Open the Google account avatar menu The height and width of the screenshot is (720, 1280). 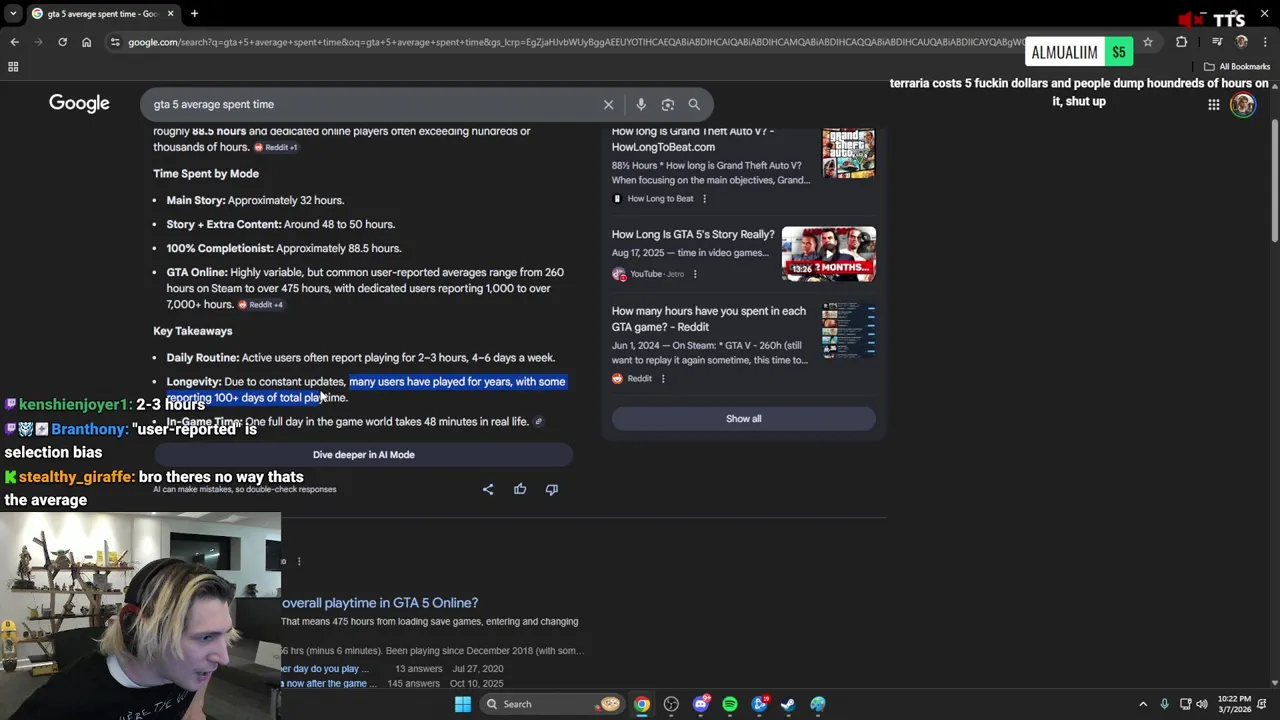pyautogui.click(x=1243, y=104)
